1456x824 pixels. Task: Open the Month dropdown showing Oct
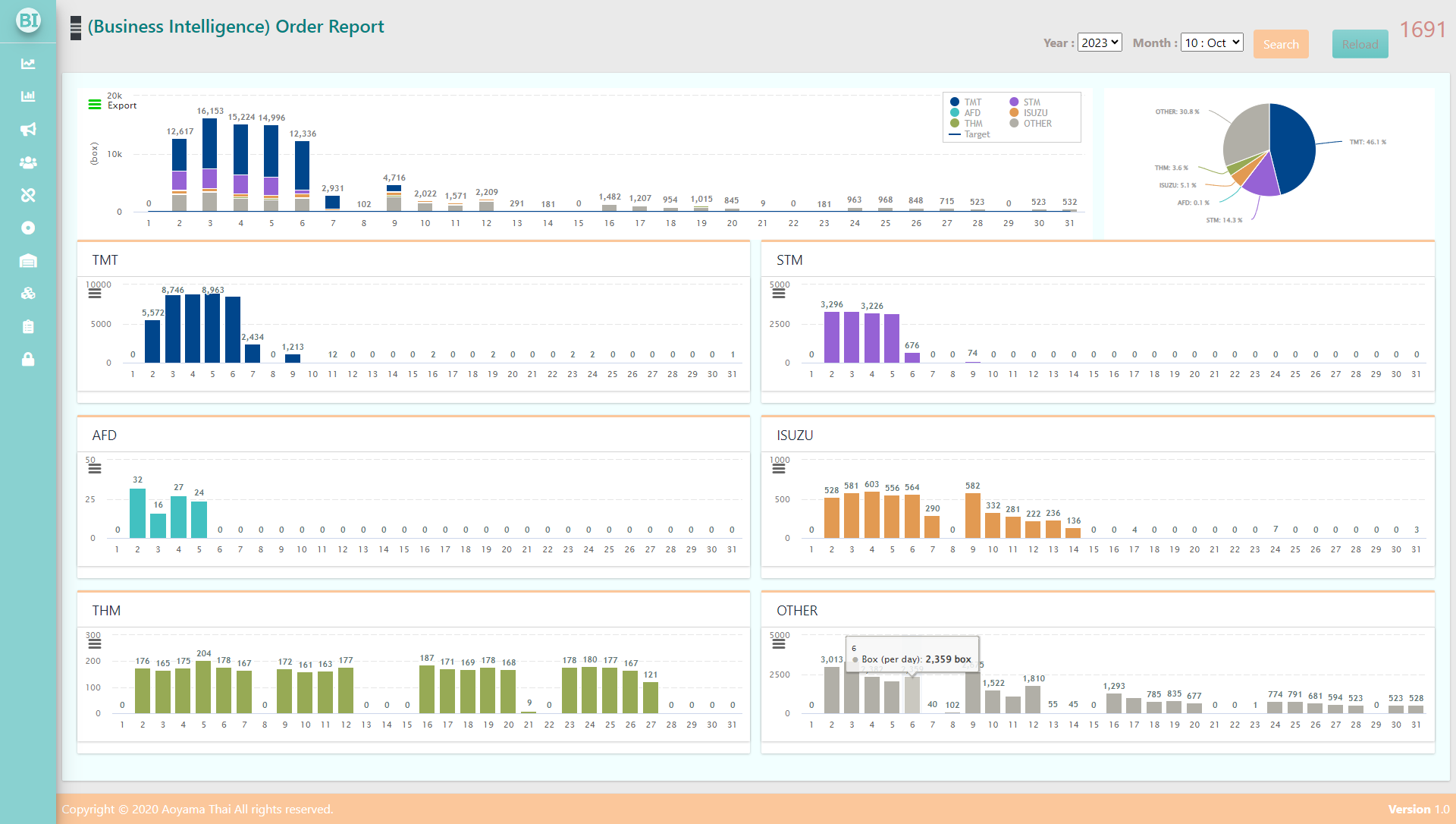point(1212,43)
